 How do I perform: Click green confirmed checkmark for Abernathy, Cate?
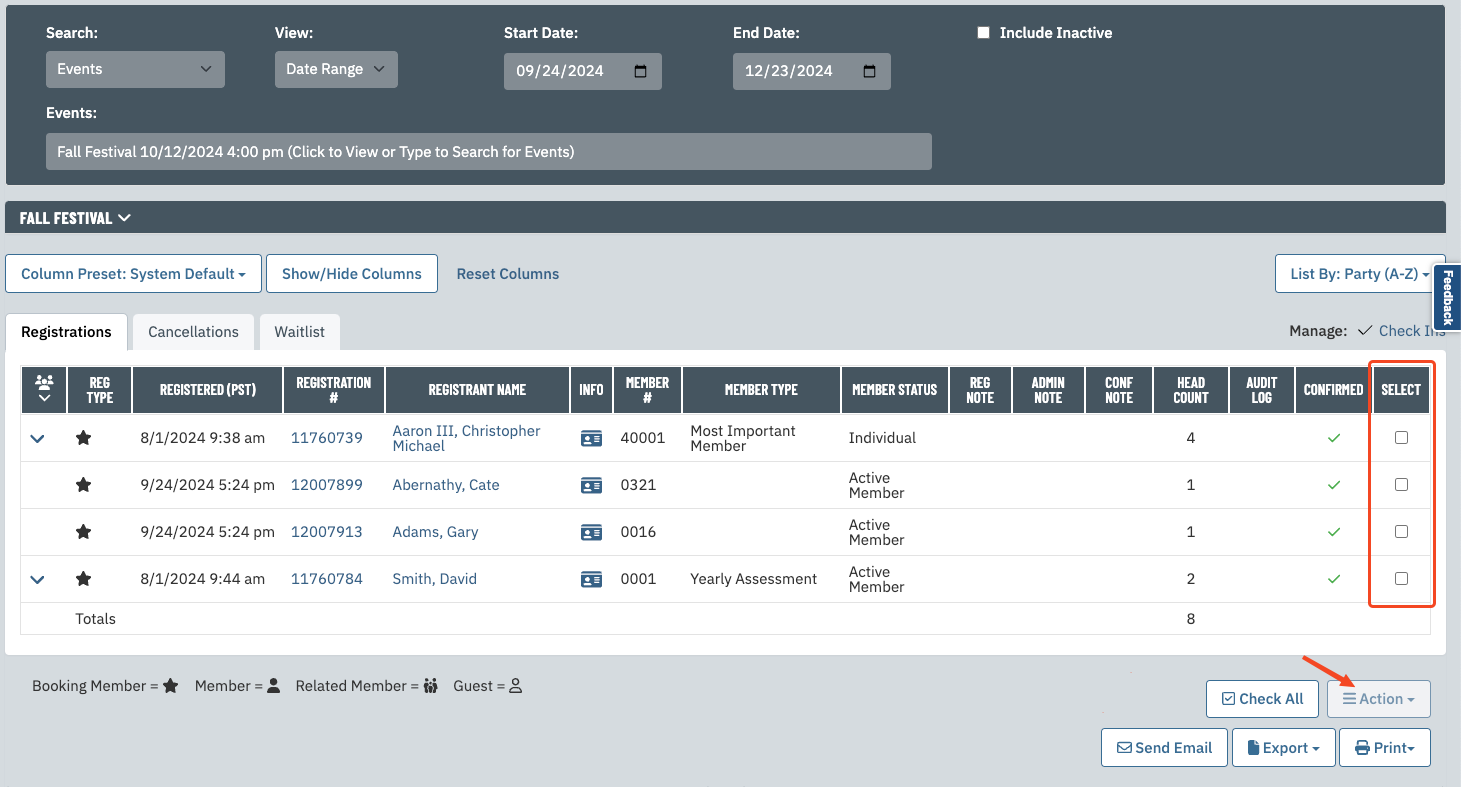[x=1333, y=485]
